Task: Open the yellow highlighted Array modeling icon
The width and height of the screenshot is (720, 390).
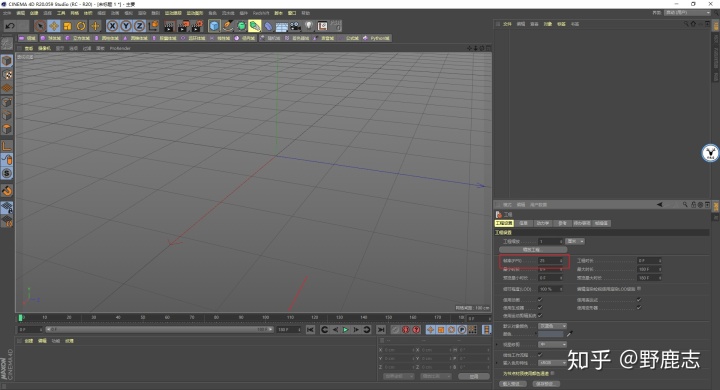Action: point(255,26)
